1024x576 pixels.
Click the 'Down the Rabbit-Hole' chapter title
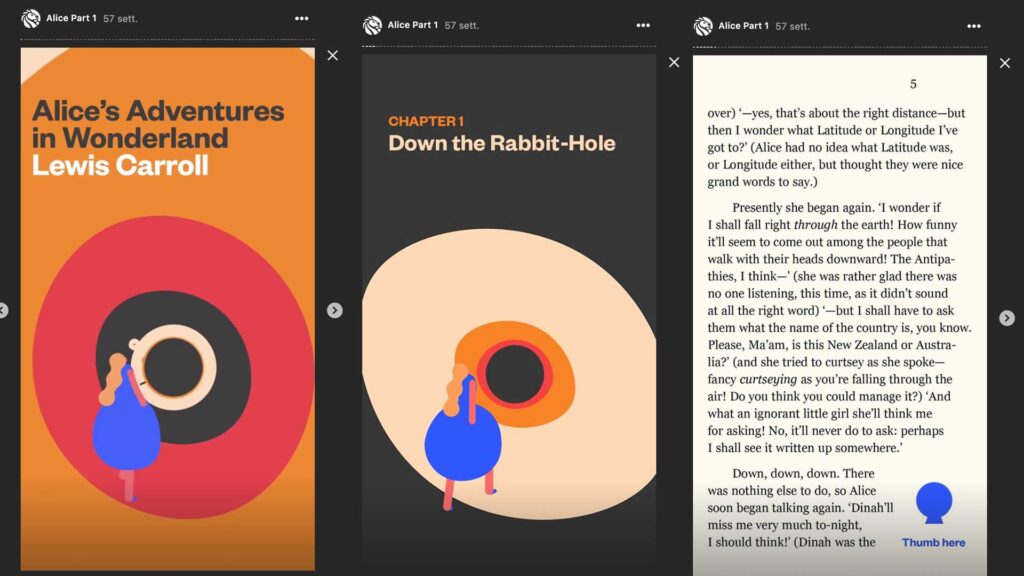tap(502, 143)
